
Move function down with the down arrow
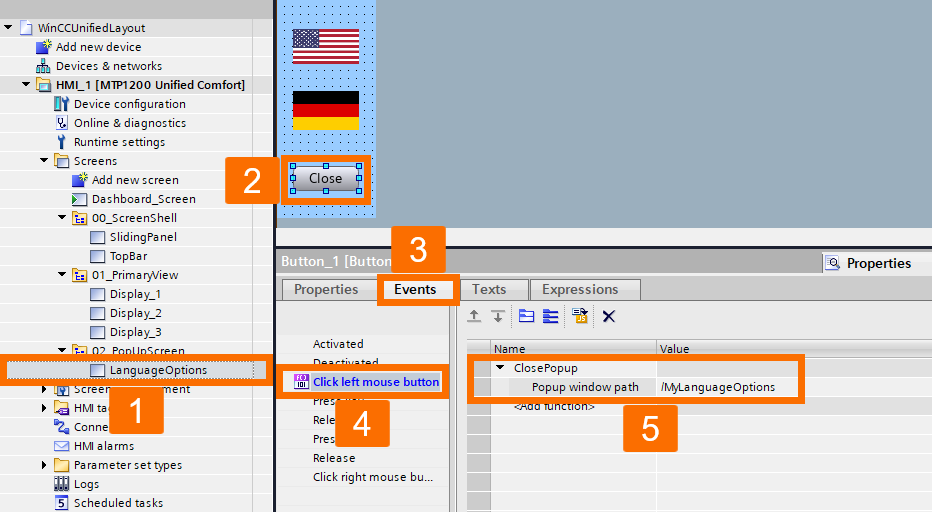[x=498, y=316]
